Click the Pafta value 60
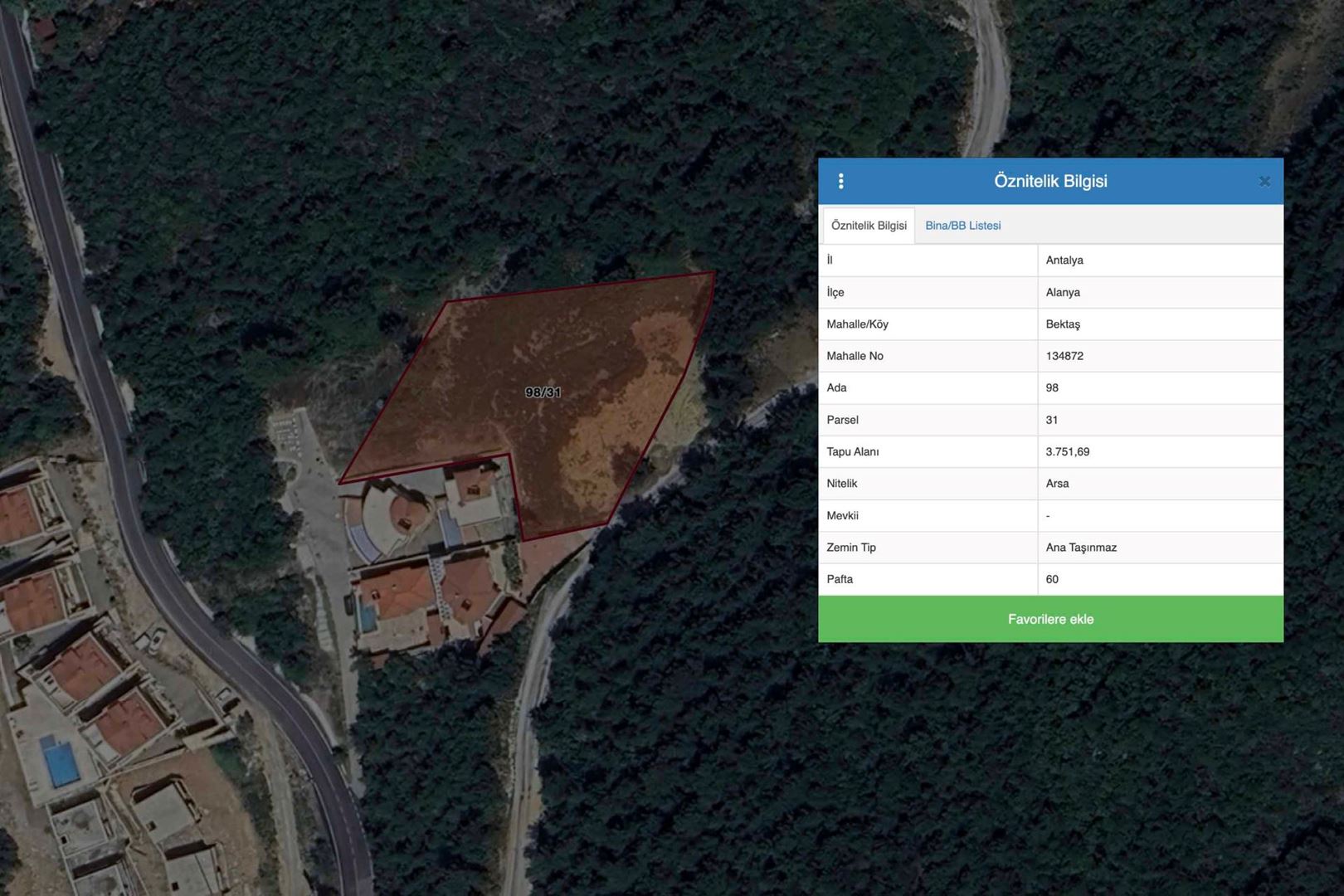Viewport: 1344px width, 896px height. tap(1052, 580)
